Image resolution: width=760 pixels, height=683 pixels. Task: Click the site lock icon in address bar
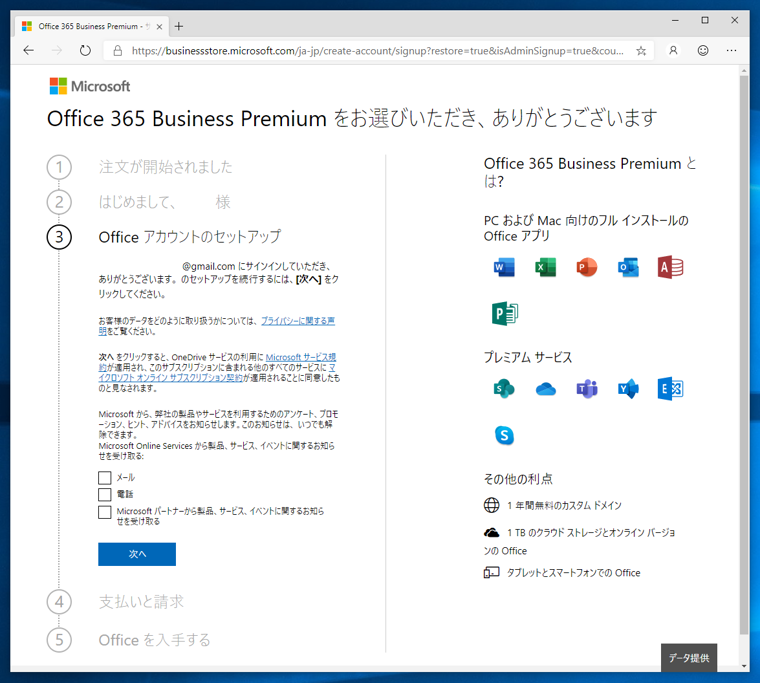click(118, 50)
